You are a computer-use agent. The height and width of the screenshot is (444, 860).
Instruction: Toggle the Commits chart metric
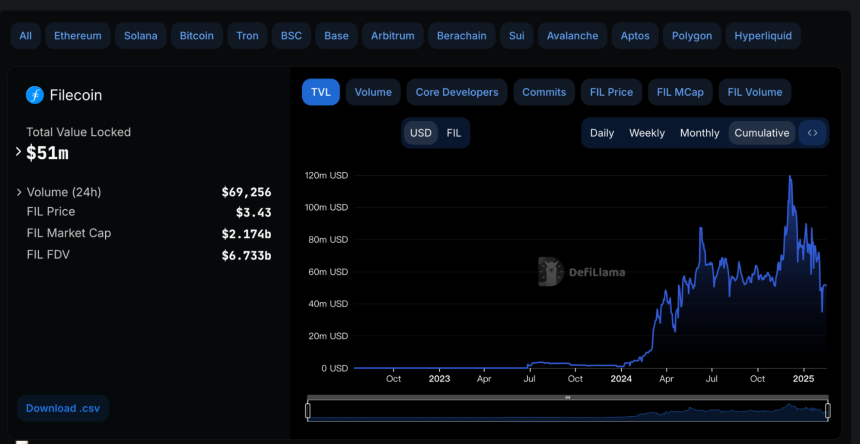coord(544,92)
